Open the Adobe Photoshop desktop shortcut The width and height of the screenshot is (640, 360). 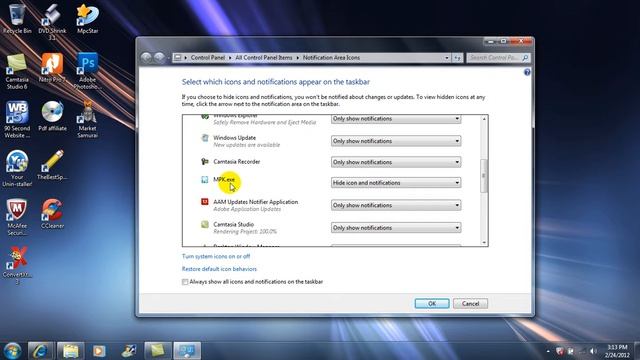(87, 71)
